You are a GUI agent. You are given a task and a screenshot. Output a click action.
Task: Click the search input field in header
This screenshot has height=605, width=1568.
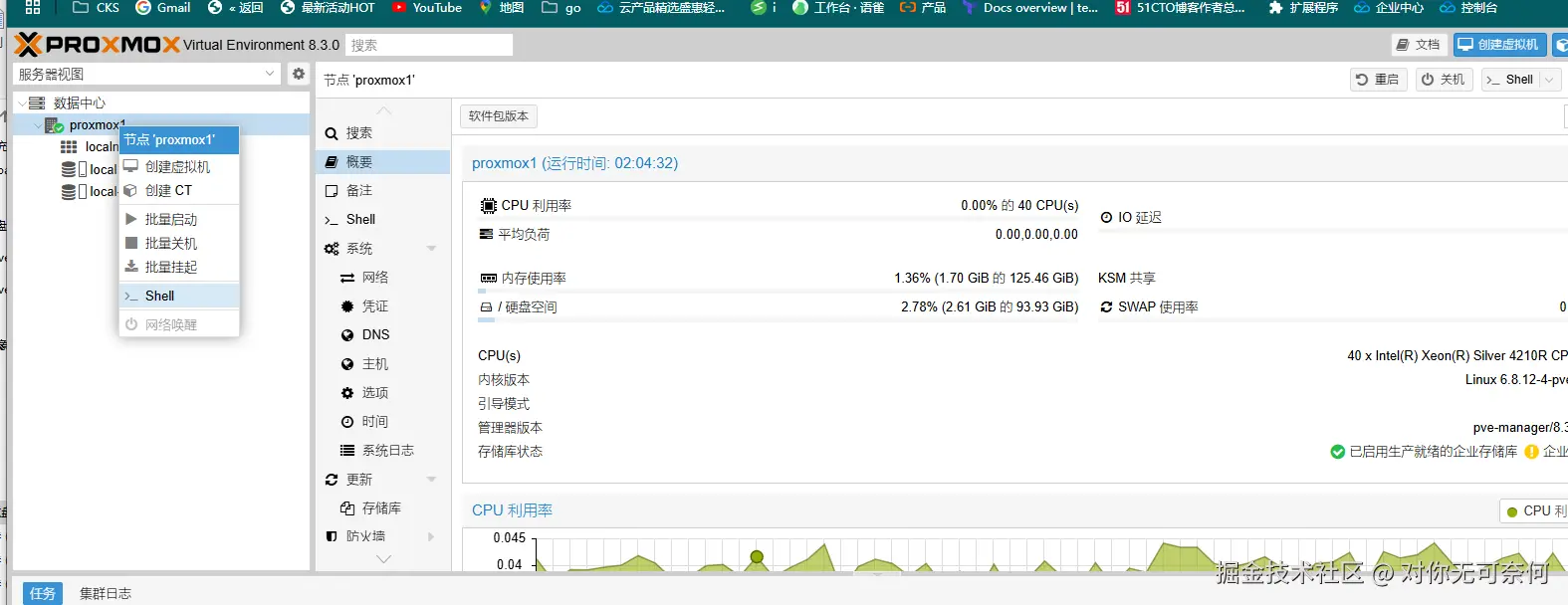pyautogui.click(x=429, y=45)
